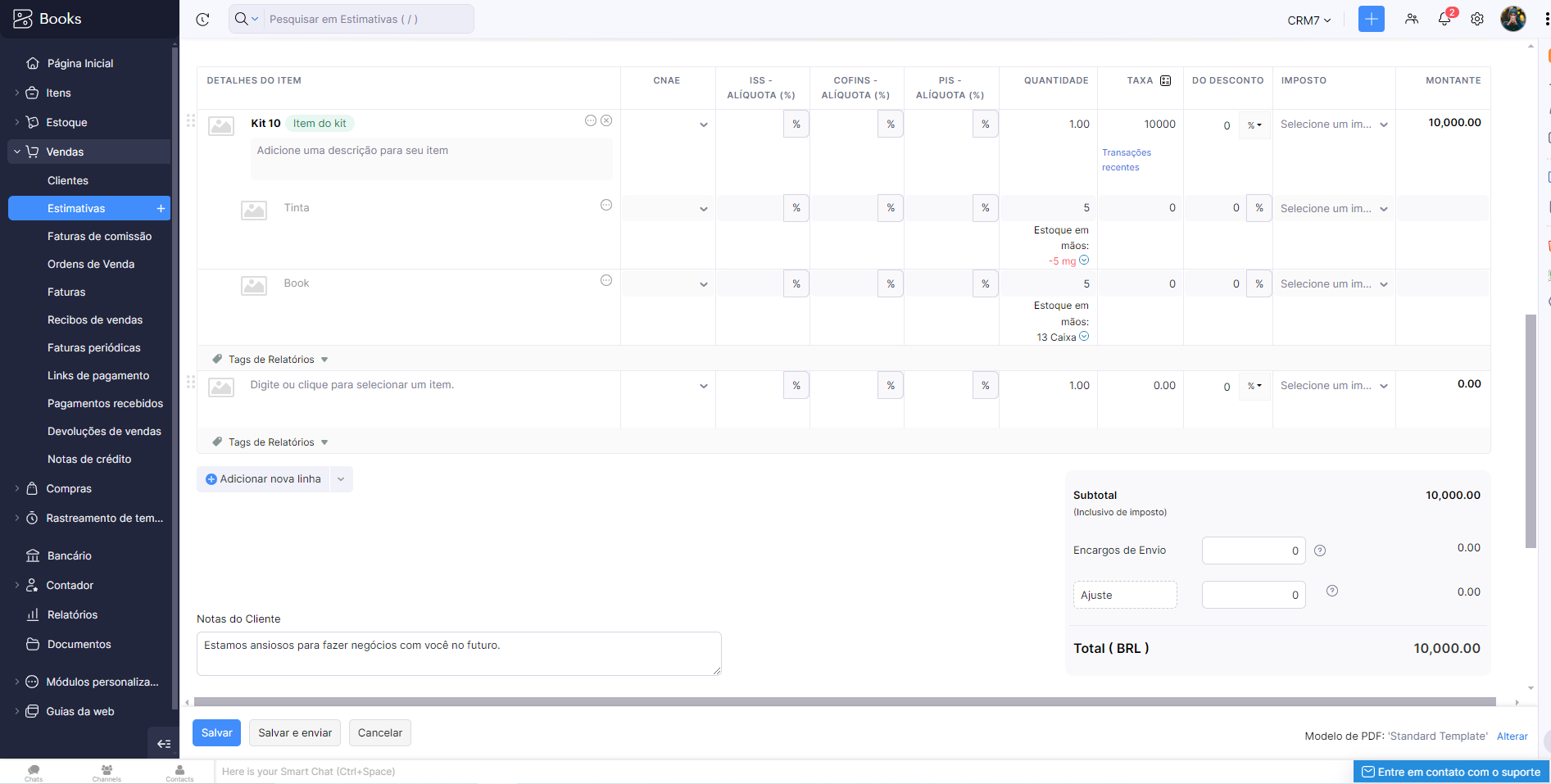Remove the Kit 10 item row
The width and height of the screenshot is (1551, 784).
[x=606, y=120]
